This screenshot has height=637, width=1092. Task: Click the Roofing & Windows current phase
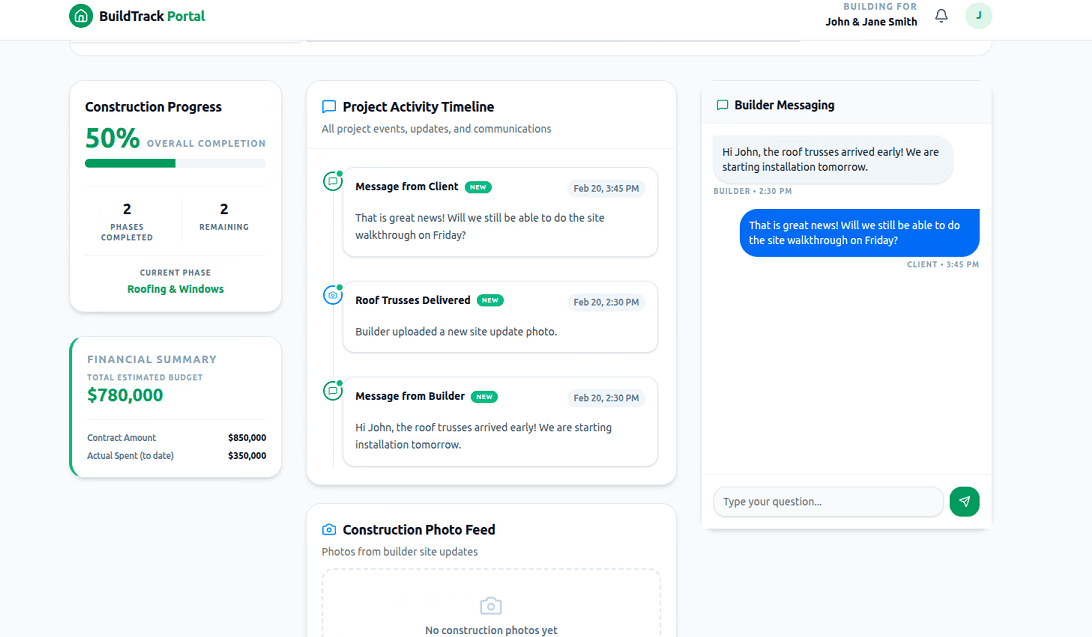176,289
